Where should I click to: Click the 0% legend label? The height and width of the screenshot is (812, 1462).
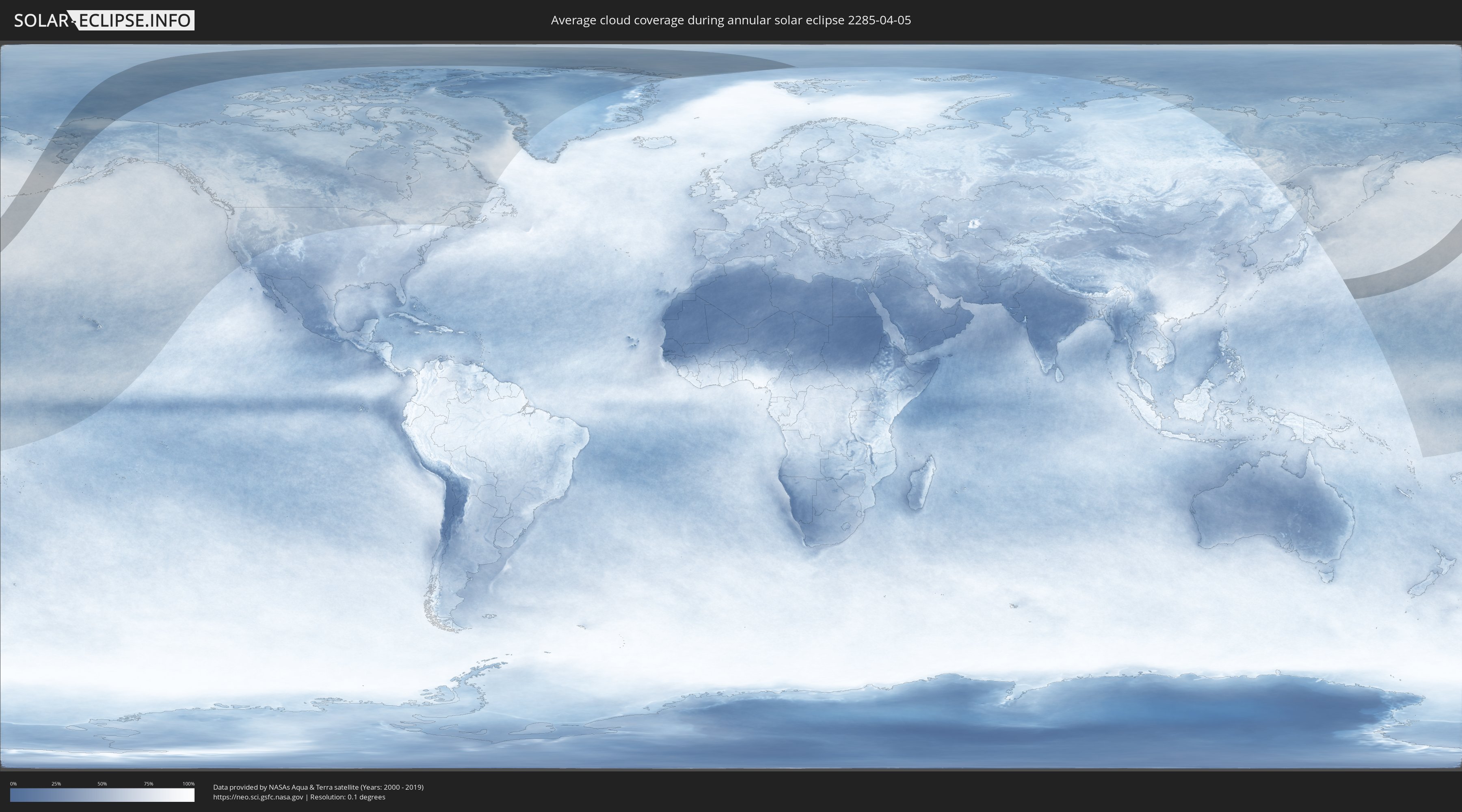point(14,784)
